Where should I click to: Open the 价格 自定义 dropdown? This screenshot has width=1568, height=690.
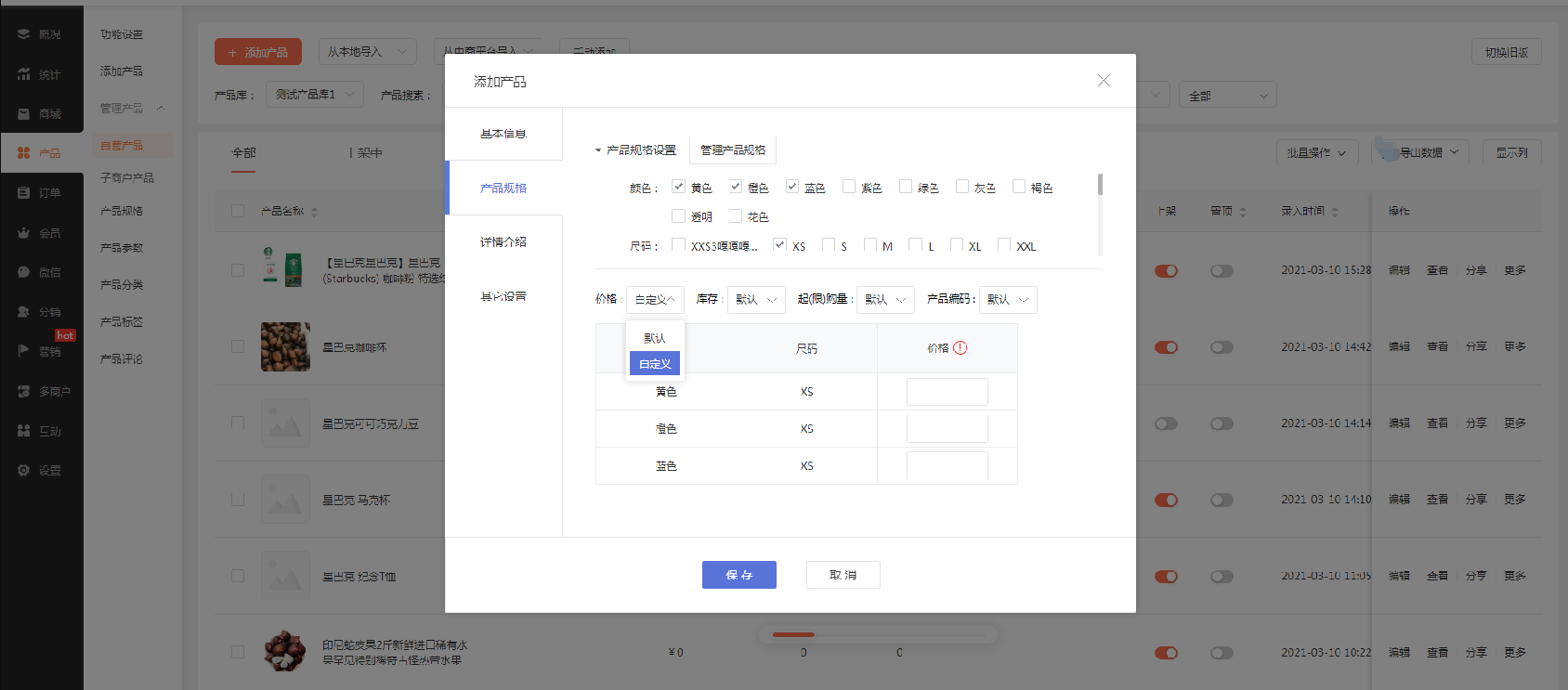[x=655, y=299]
